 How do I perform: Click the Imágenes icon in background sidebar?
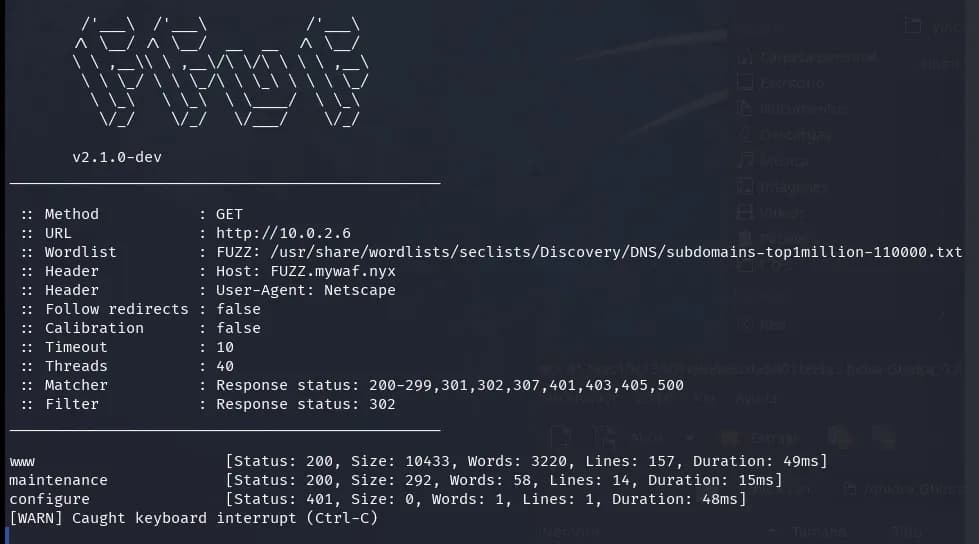pyautogui.click(x=745, y=186)
